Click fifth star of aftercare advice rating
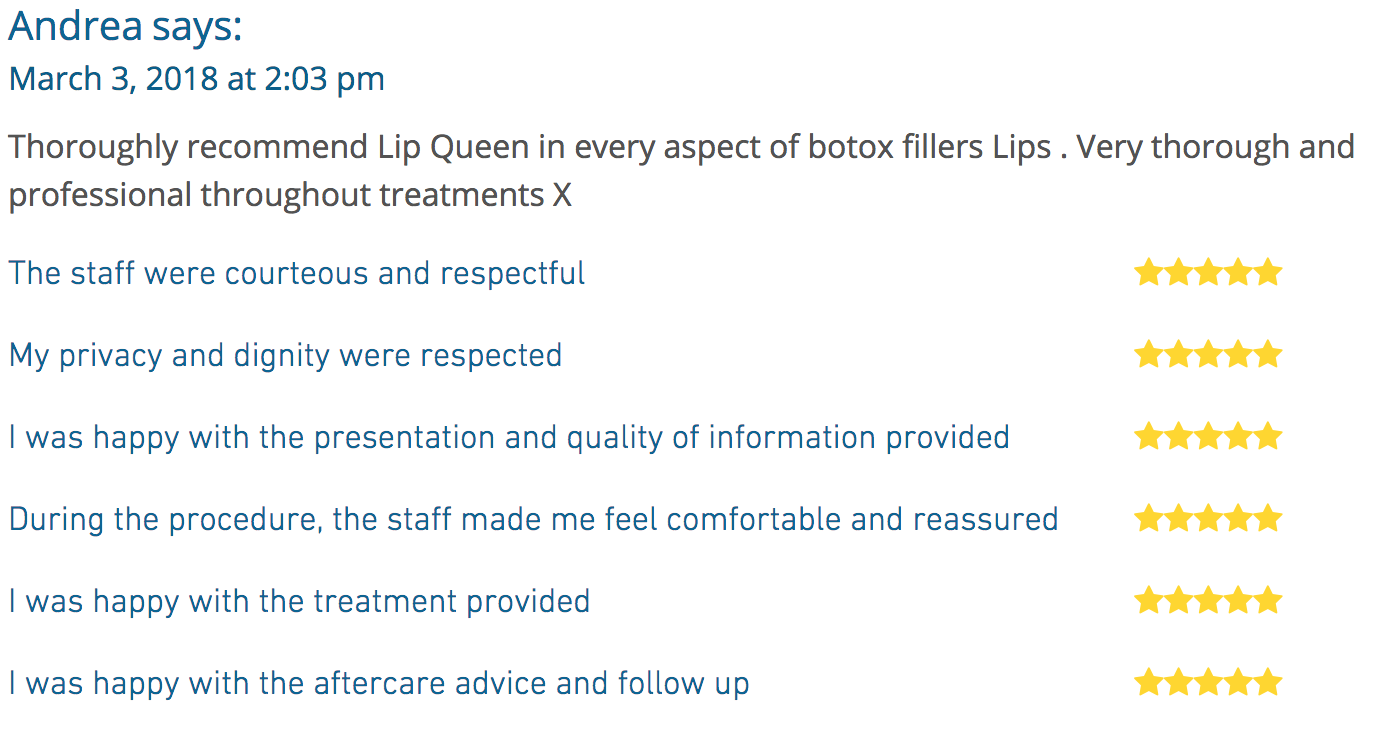1382x752 pixels. pyautogui.click(x=1268, y=682)
